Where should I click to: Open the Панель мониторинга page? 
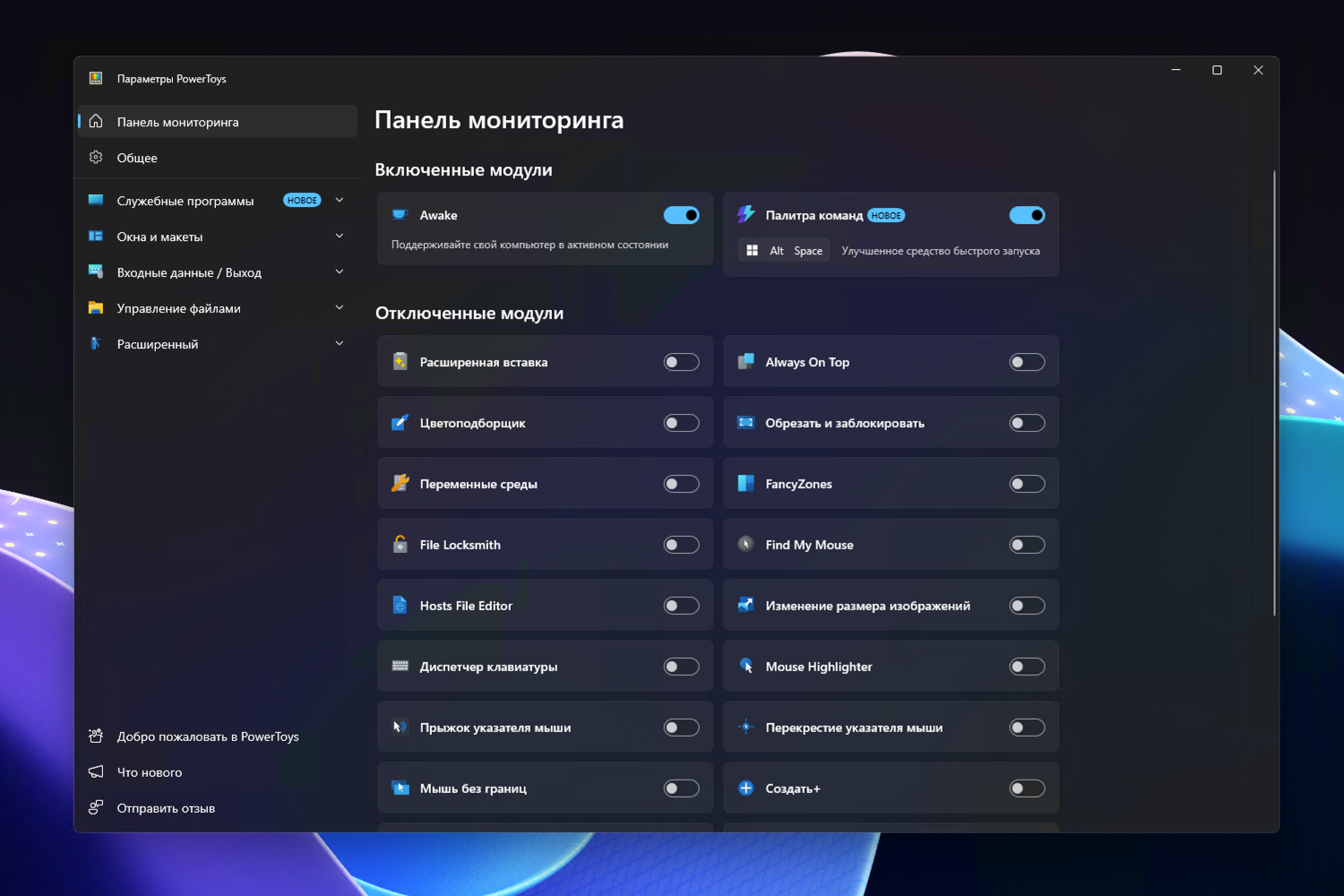(218, 122)
